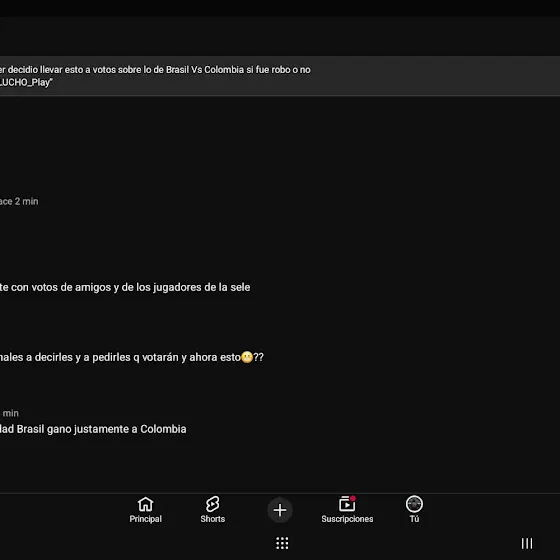Viewport: 560px width, 560px height.
Task: Click the LUCHO_Play channel name text
Action: pyautogui.click(x=26, y=82)
